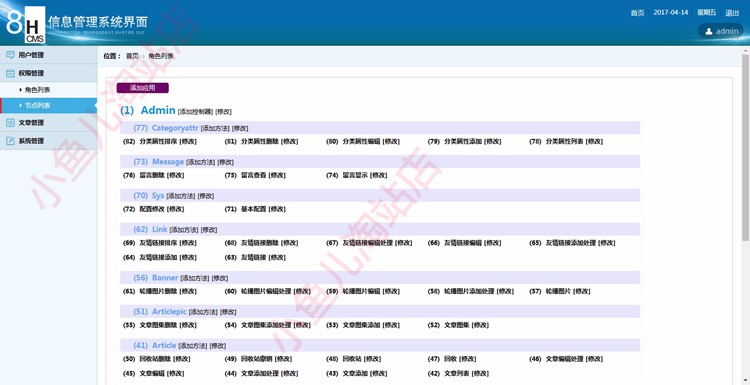Edit node 分类属性列表 (78)
Image resolution: width=750 pixels, height=385 pixels.
click(x=595, y=142)
